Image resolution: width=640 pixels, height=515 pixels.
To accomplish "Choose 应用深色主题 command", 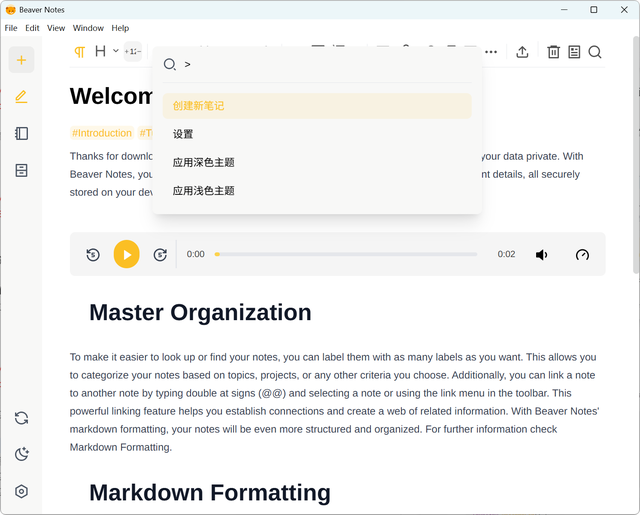I will 317,162.
